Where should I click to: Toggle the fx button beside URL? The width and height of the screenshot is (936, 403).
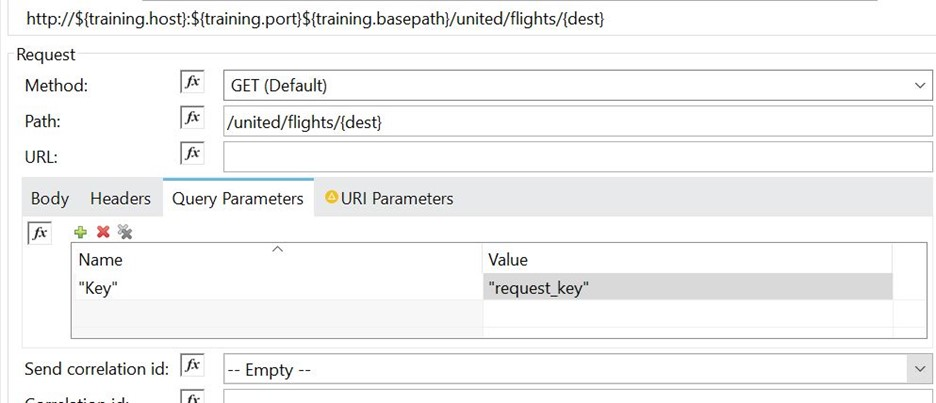click(x=192, y=155)
